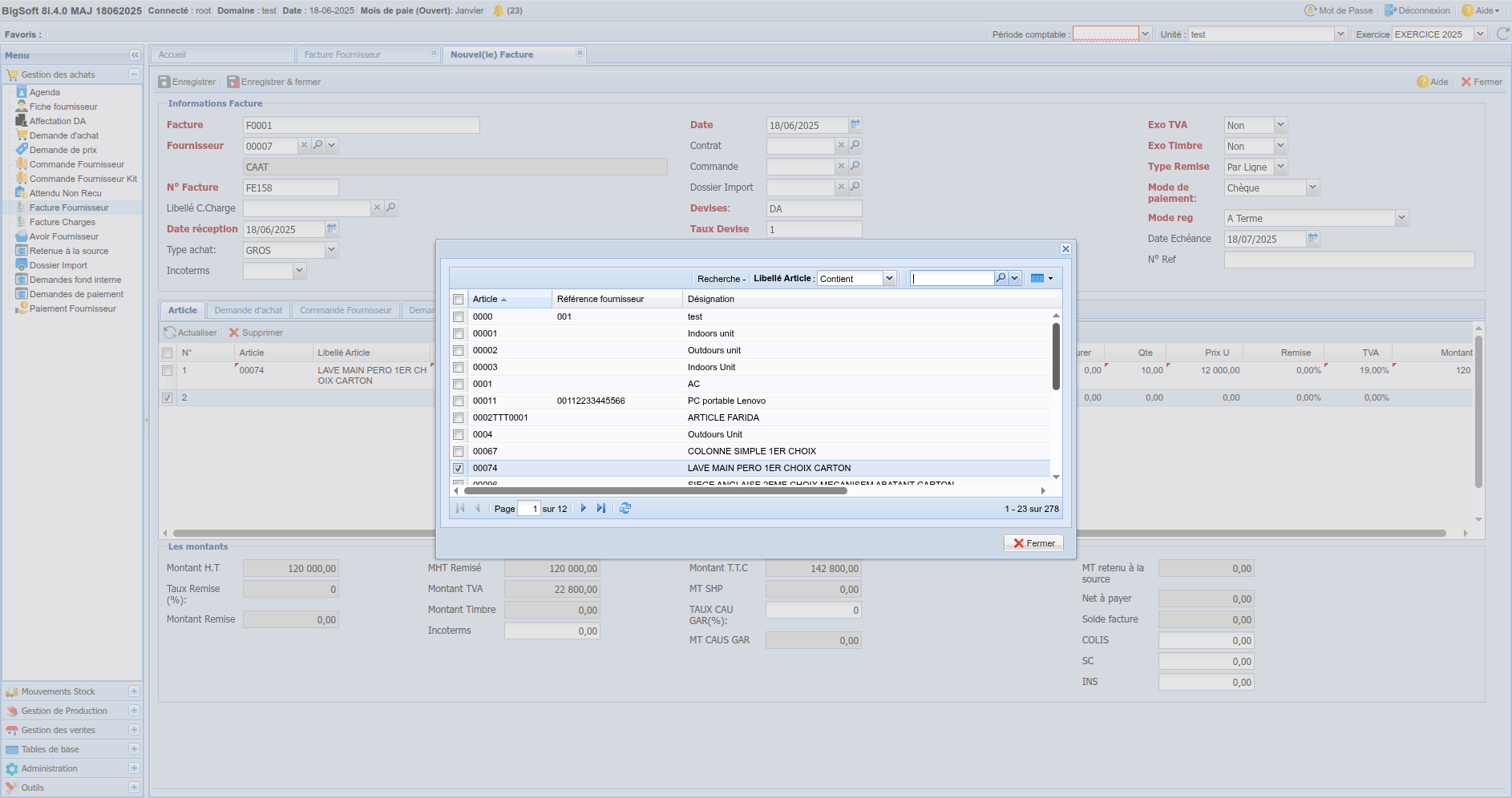This screenshot has width=1512, height=798.
Task: Open the Type Remise dropdown
Action: click(1280, 167)
